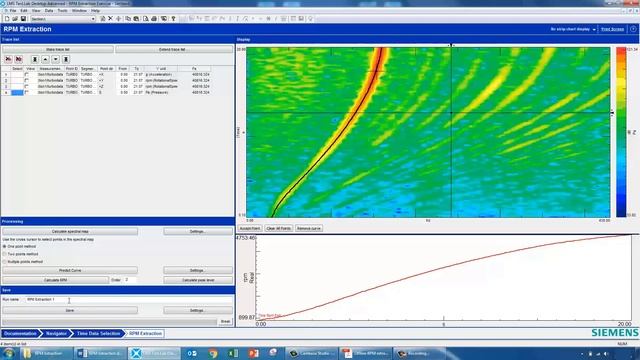
Task: Toggle View checkbox for trace row 4
Action: point(27,93)
